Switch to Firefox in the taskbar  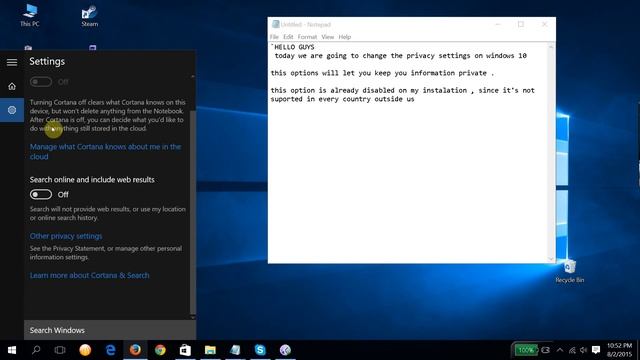(x=135, y=350)
